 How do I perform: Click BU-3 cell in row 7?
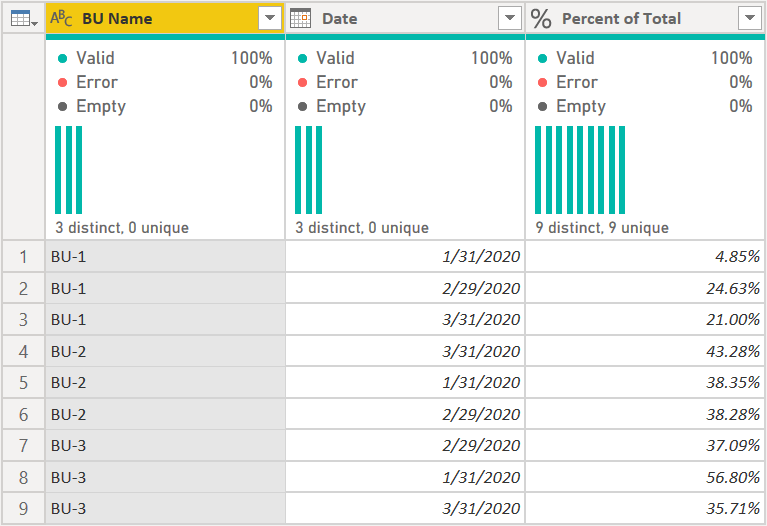click(x=165, y=445)
